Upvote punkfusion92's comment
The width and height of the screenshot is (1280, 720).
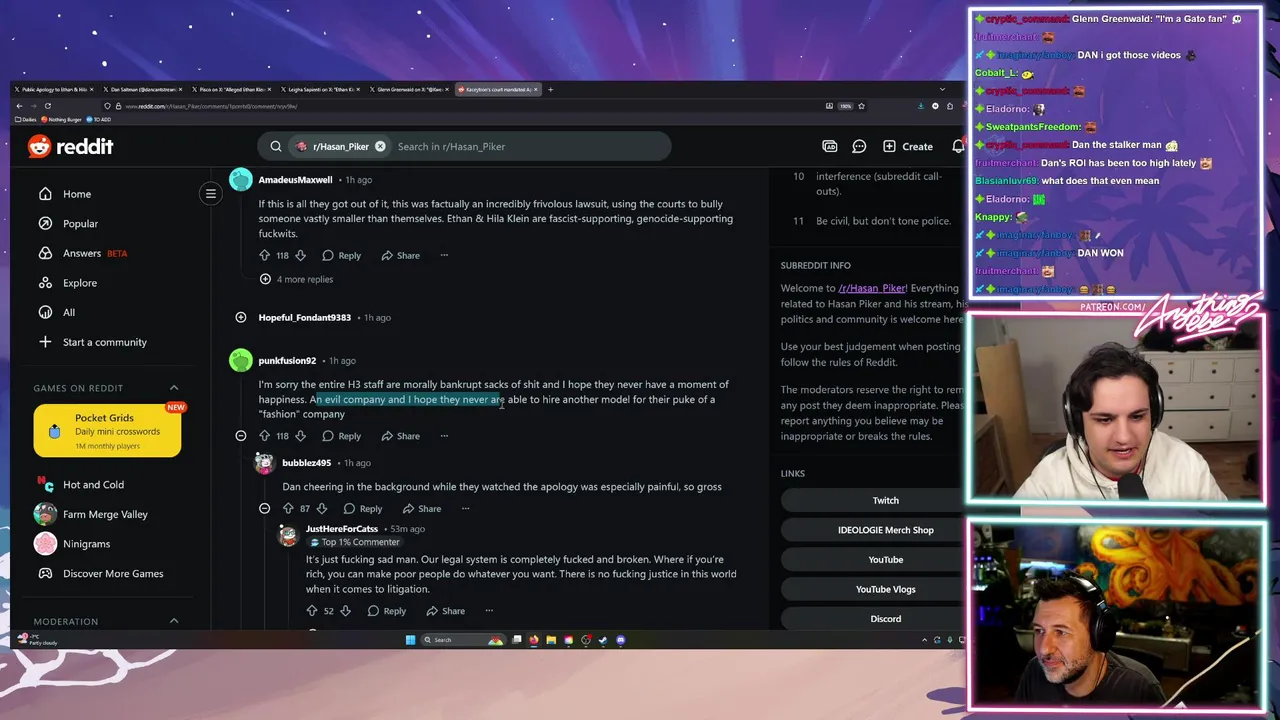pos(264,436)
